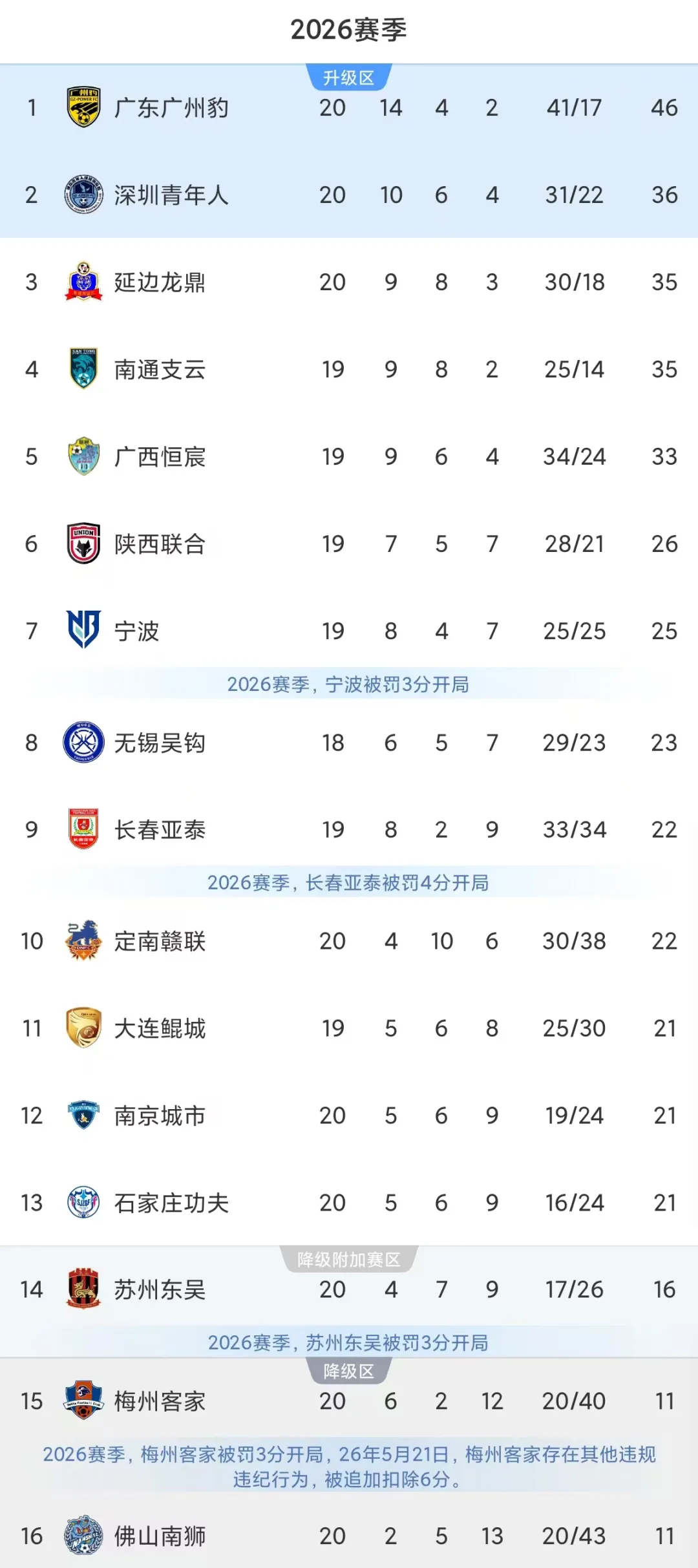Screen dimensions: 698x1568
Task: Tap the 广东广州豹 team crest
Action: click(83, 107)
